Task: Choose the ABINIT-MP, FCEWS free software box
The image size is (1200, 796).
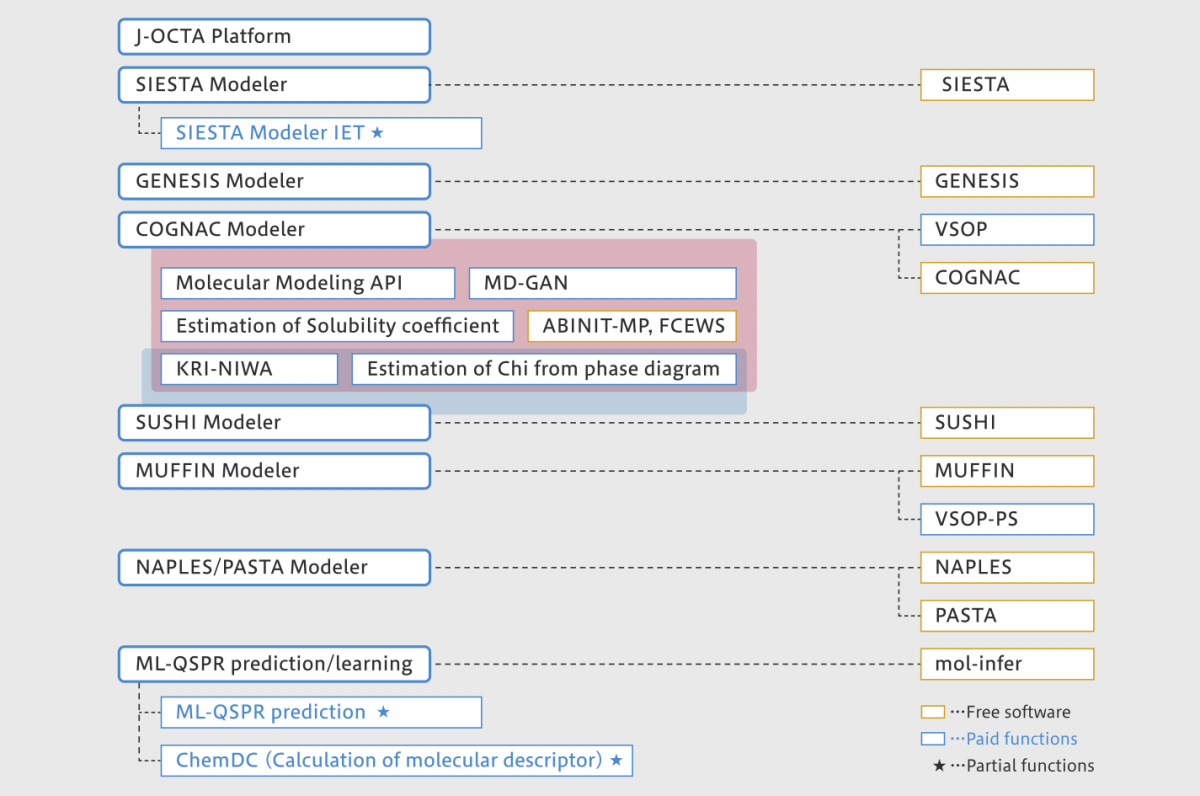Action: [x=632, y=326]
